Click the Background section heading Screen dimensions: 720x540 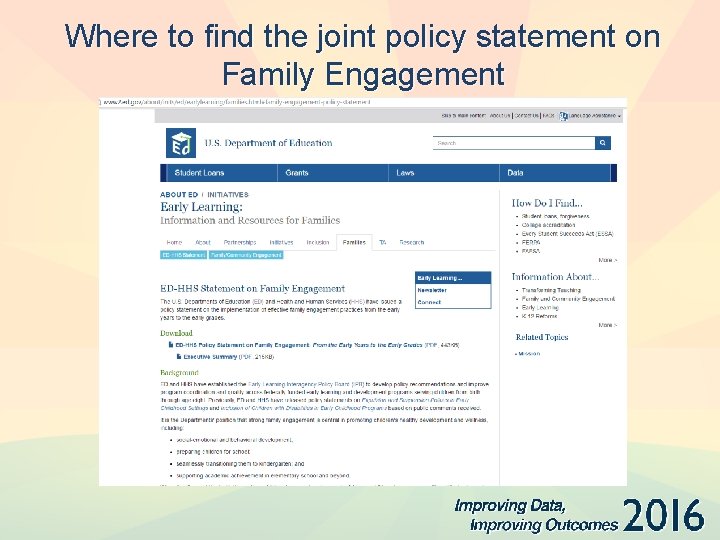180,373
